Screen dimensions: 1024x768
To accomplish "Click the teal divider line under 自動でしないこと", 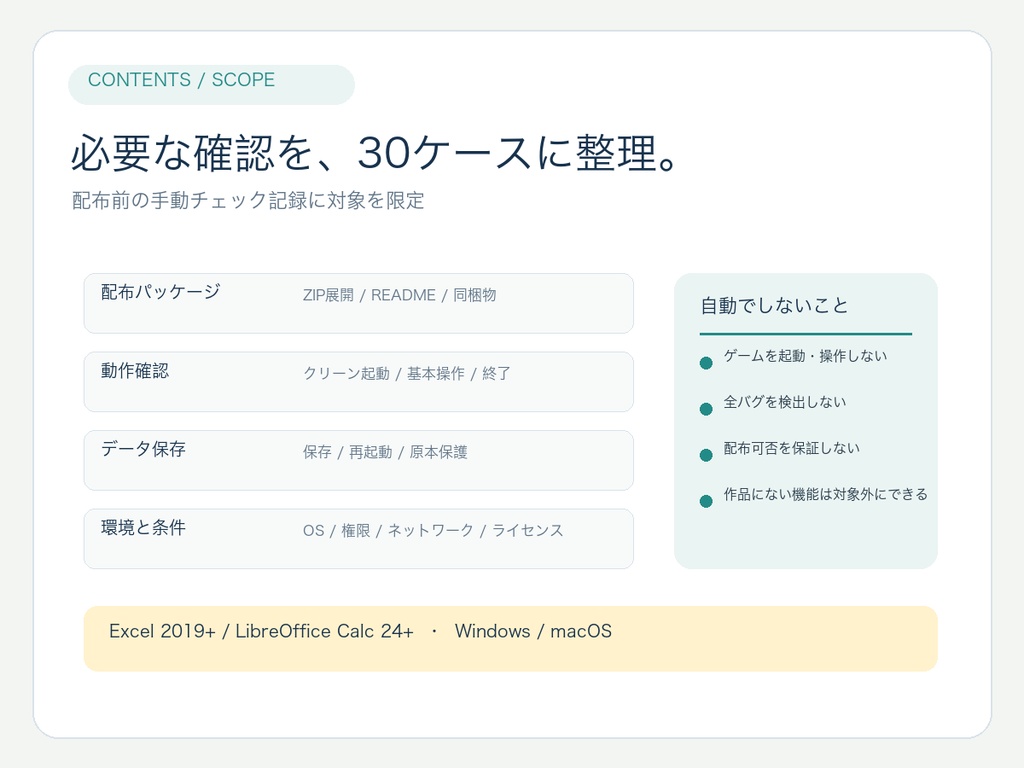I will (x=806, y=334).
